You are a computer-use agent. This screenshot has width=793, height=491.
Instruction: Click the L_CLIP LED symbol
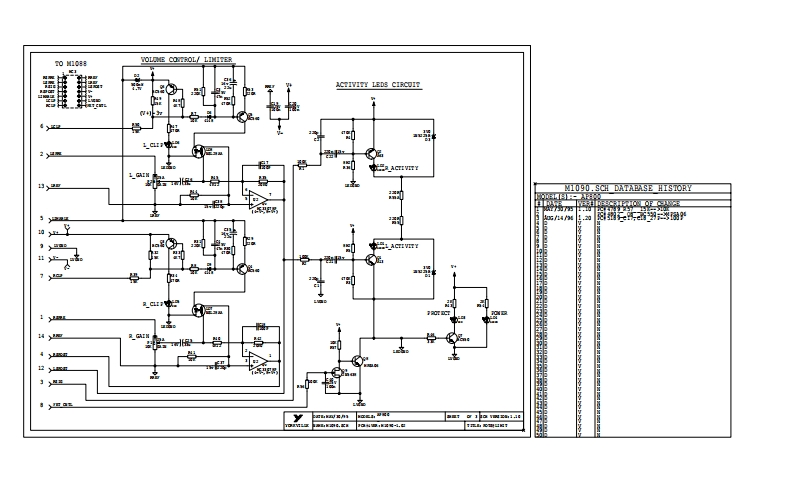pos(172,145)
